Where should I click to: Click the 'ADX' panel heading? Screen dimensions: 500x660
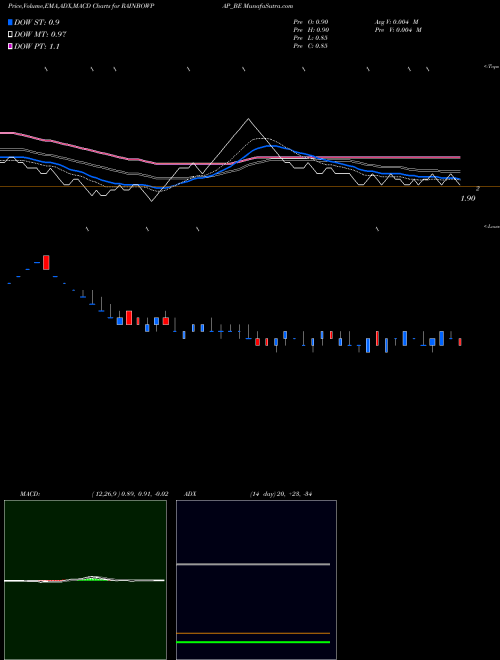pos(190,494)
